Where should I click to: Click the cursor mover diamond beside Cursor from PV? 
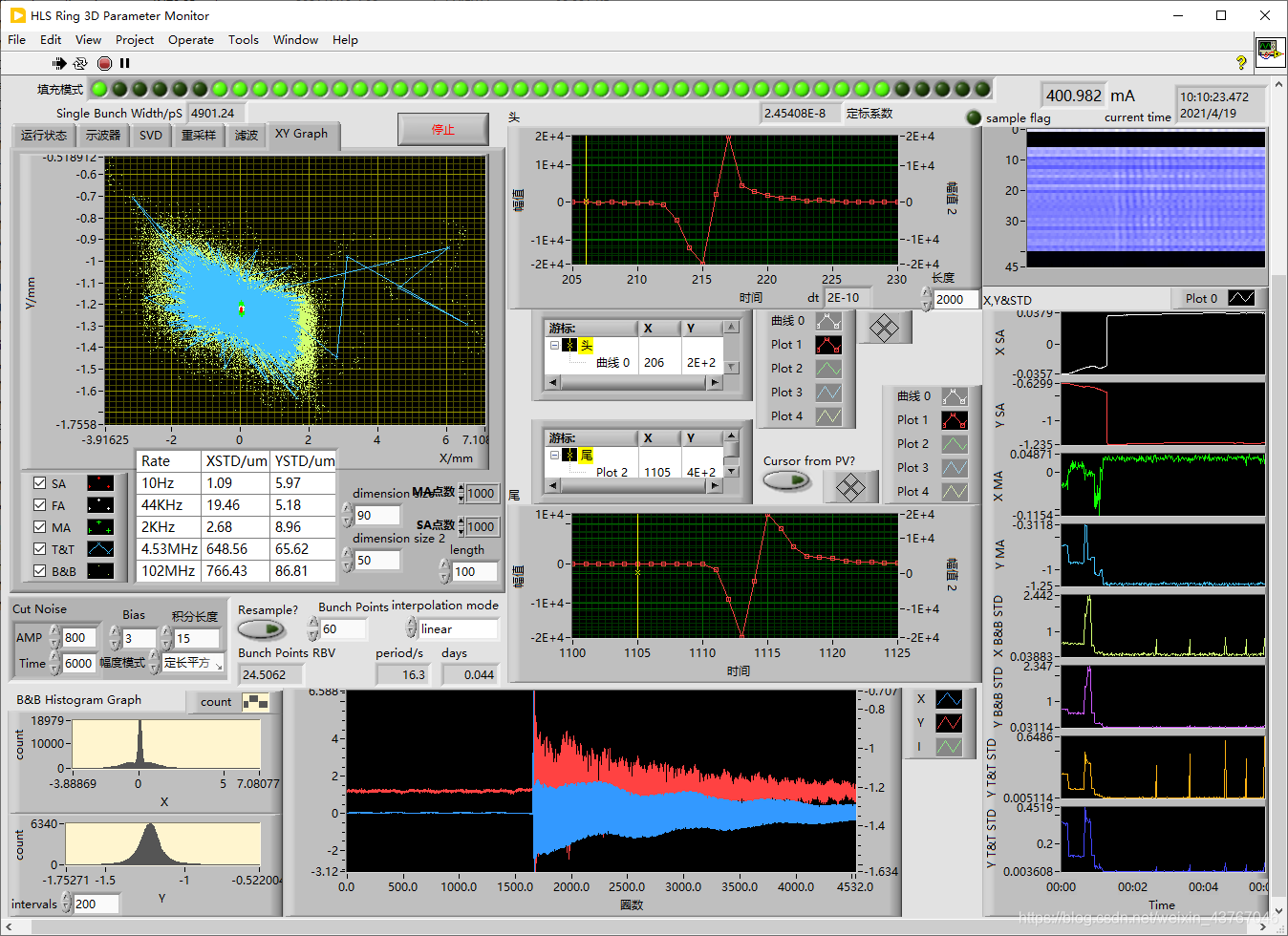[849, 487]
